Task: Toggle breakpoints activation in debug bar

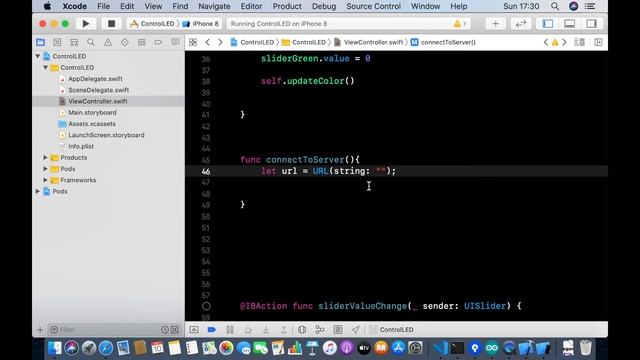Action: click(x=212, y=329)
